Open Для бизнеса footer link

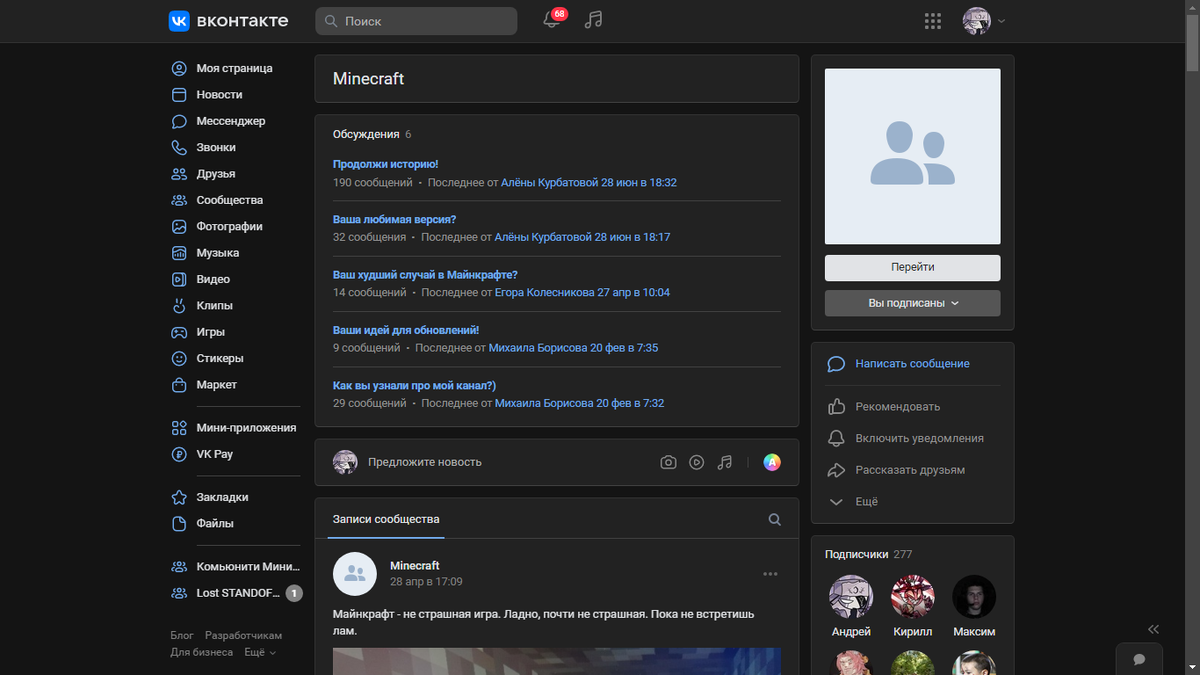[202, 652]
